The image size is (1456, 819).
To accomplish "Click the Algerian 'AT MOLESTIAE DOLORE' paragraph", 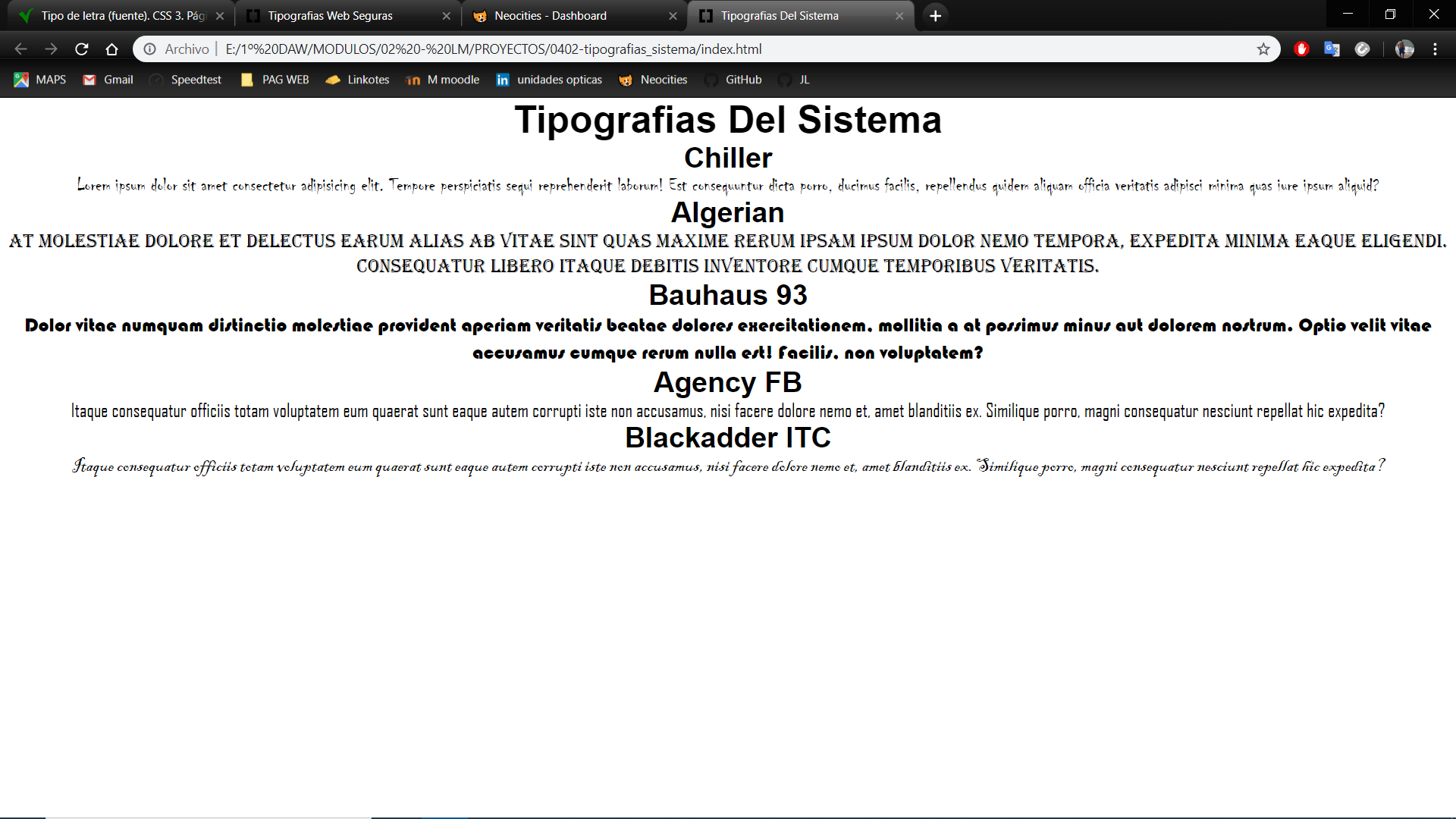I will pos(728,253).
